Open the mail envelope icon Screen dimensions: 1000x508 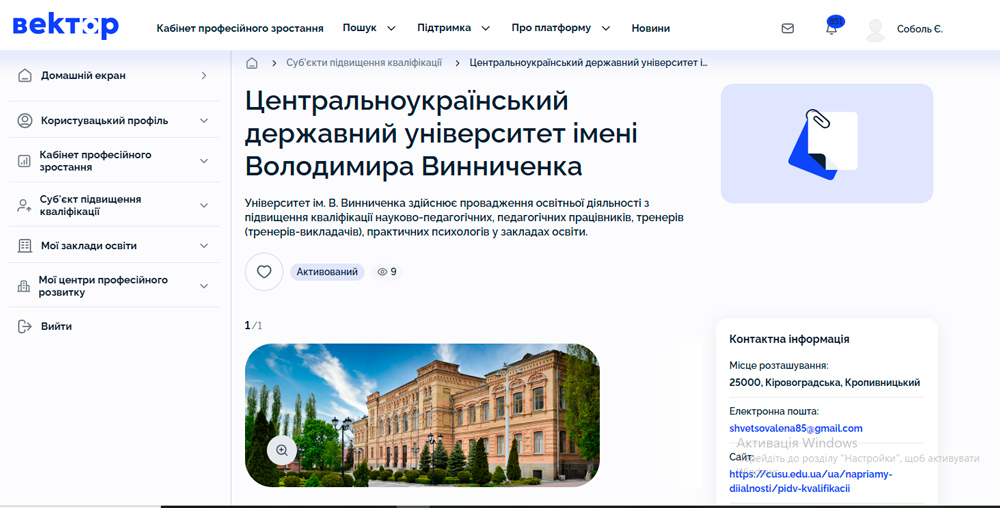point(788,29)
